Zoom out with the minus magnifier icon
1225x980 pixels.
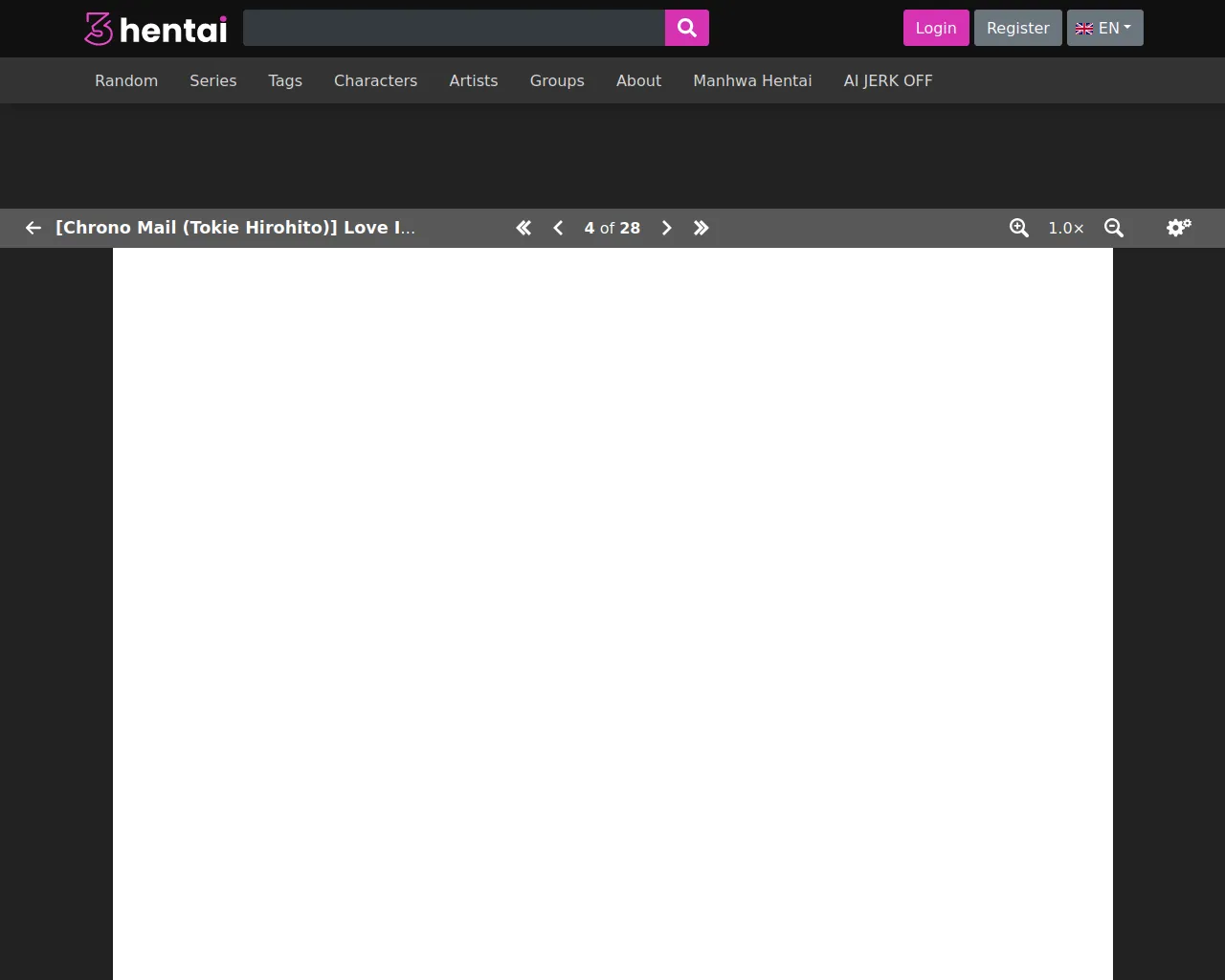(1114, 228)
